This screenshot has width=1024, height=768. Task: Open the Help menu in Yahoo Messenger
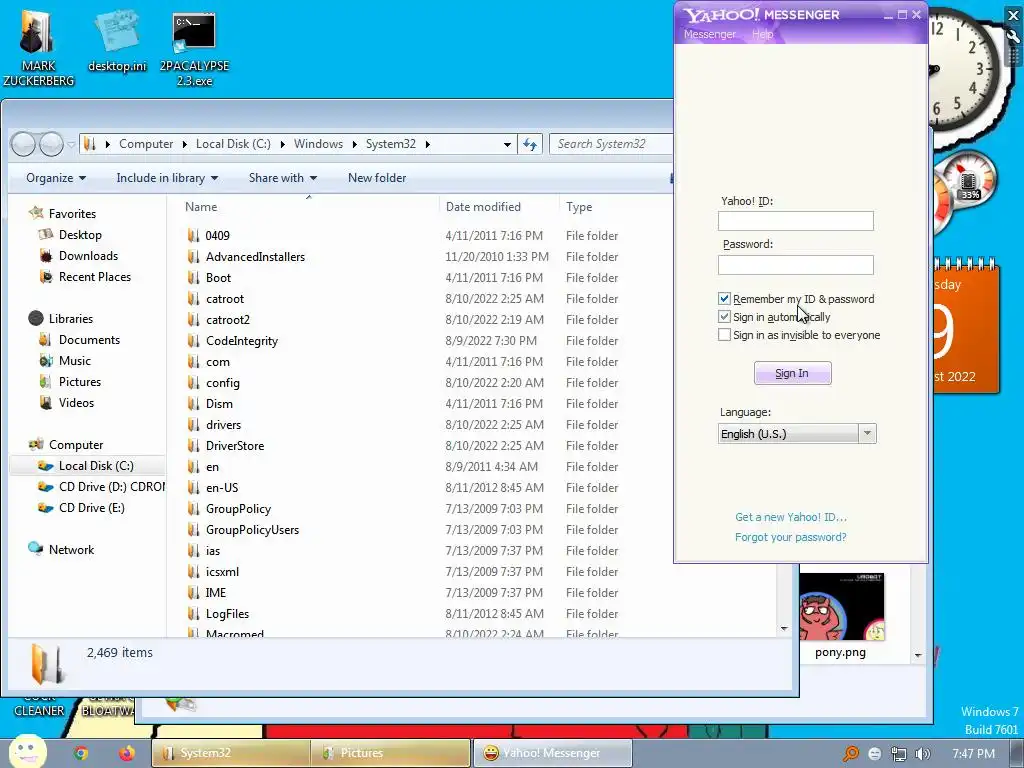[x=762, y=34]
